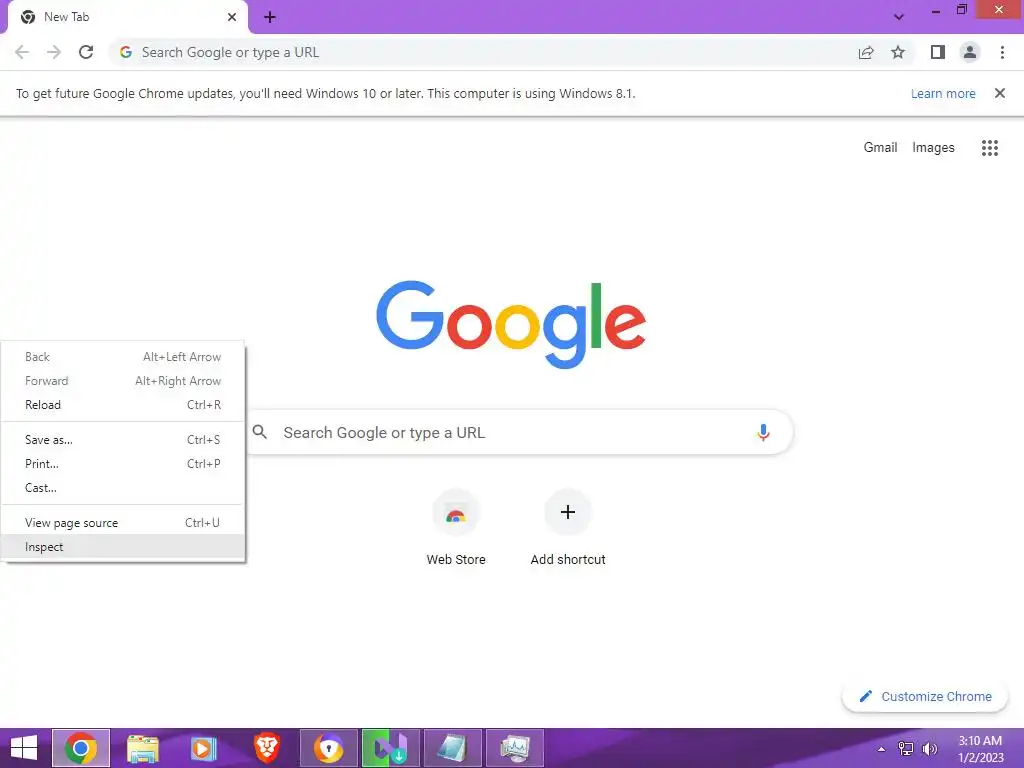Open the Learn more link
Viewport: 1024px width, 768px height.
[x=942, y=93]
